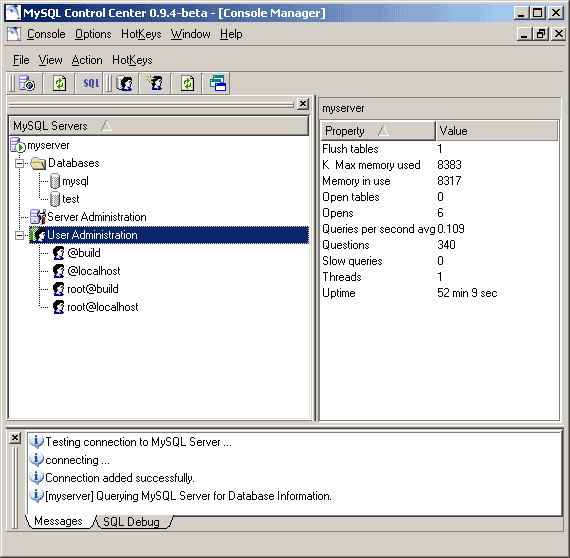
Task: Sort by the Property column header
Action: pyautogui.click(x=378, y=131)
